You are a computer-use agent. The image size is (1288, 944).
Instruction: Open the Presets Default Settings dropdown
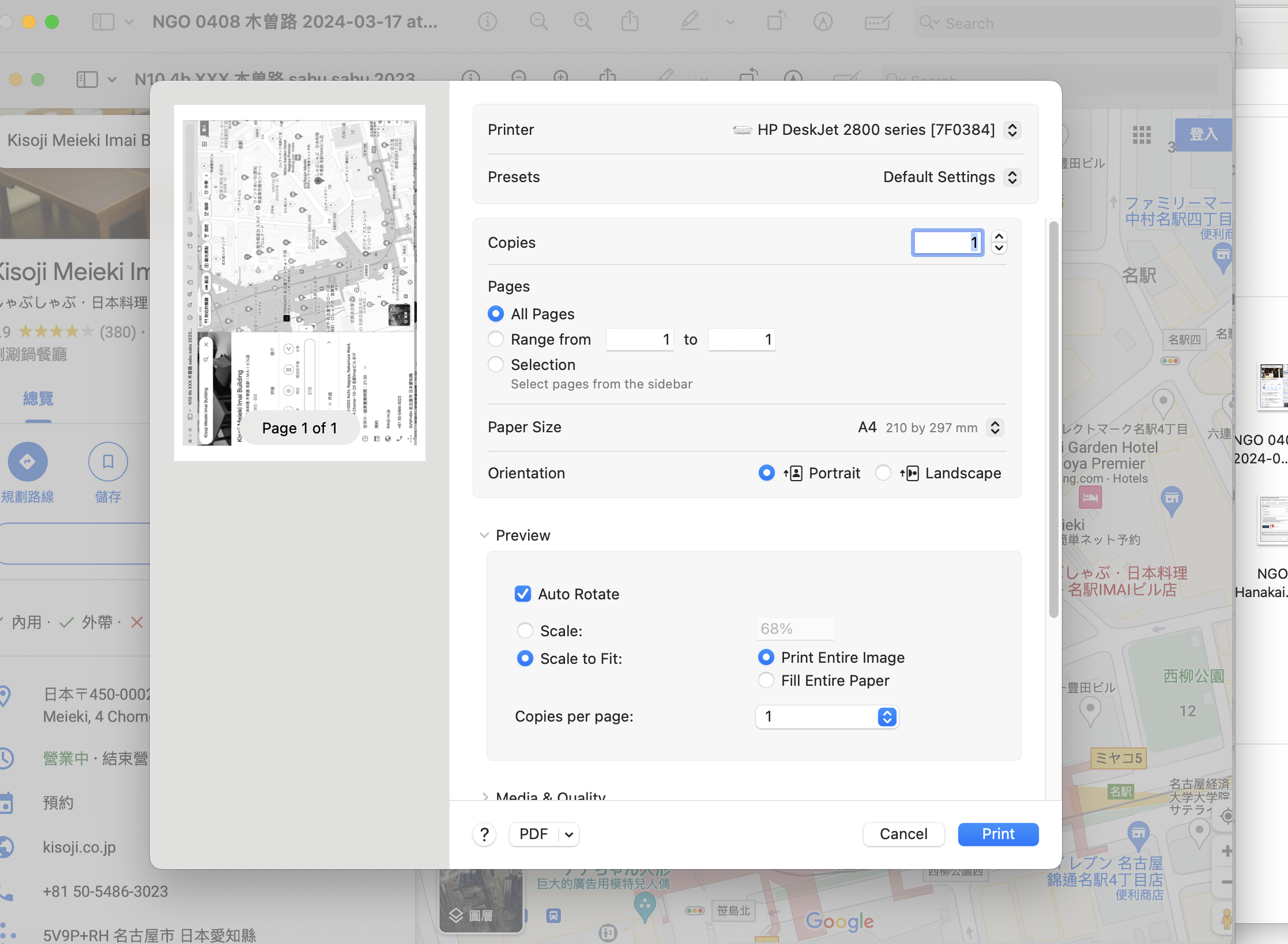tap(1012, 177)
